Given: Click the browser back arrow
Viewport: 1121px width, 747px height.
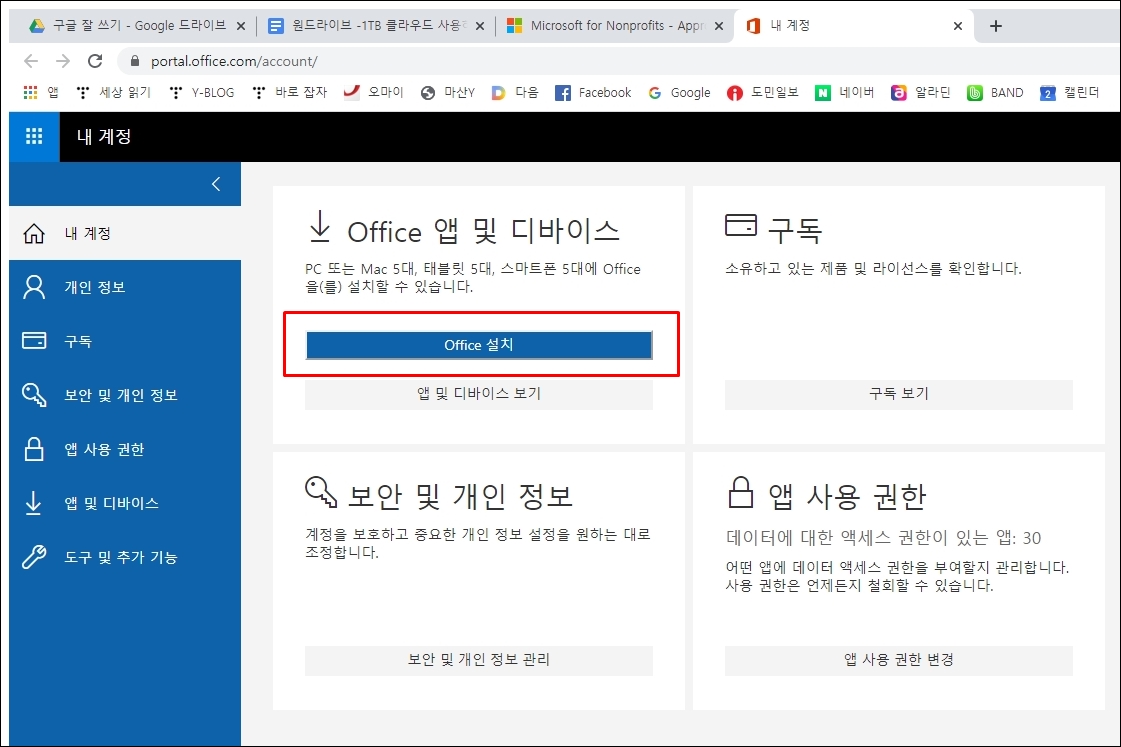Looking at the screenshot, I should click(31, 61).
